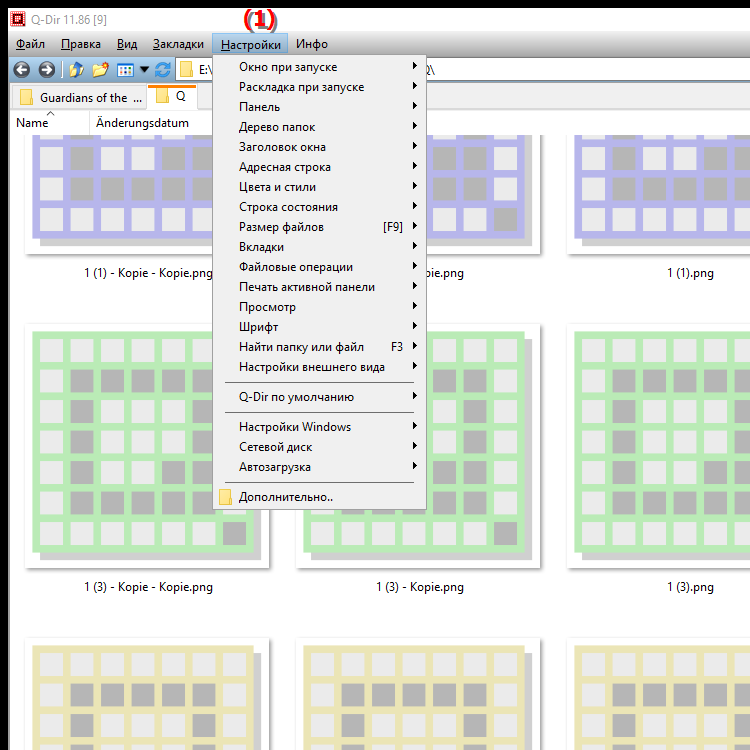Click file name 1 (1).png label
Image resolution: width=750 pixels, height=750 pixels.
click(x=690, y=273)
